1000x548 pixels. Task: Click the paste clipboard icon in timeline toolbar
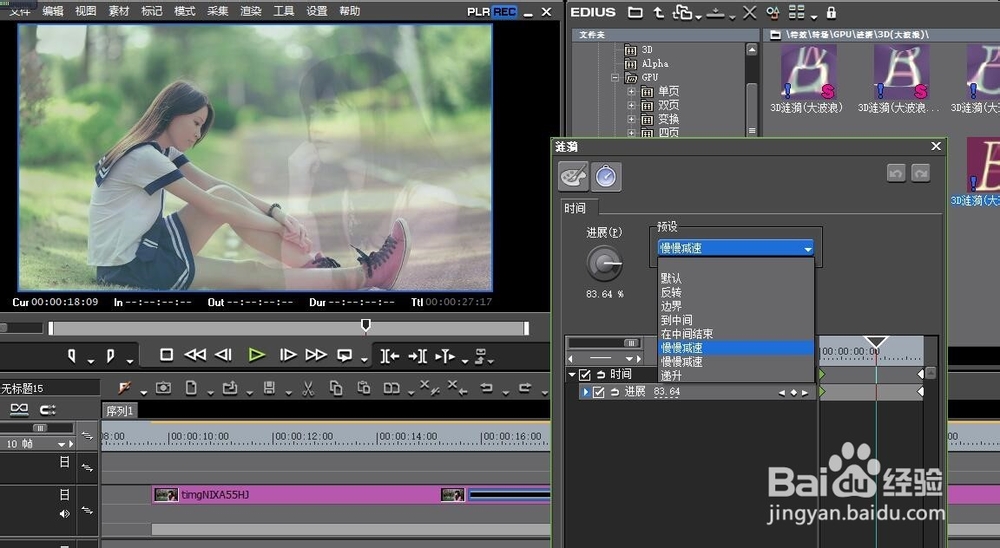[364, 388]
